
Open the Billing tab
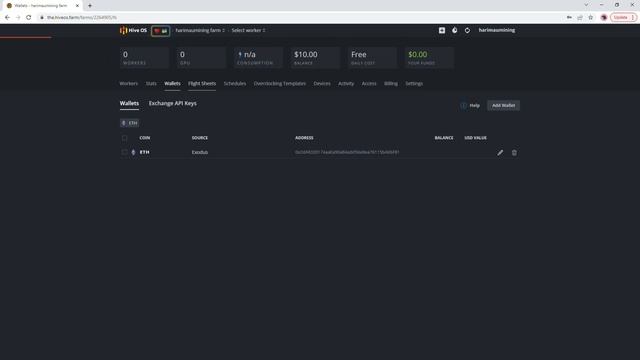[x=391, y=84]
